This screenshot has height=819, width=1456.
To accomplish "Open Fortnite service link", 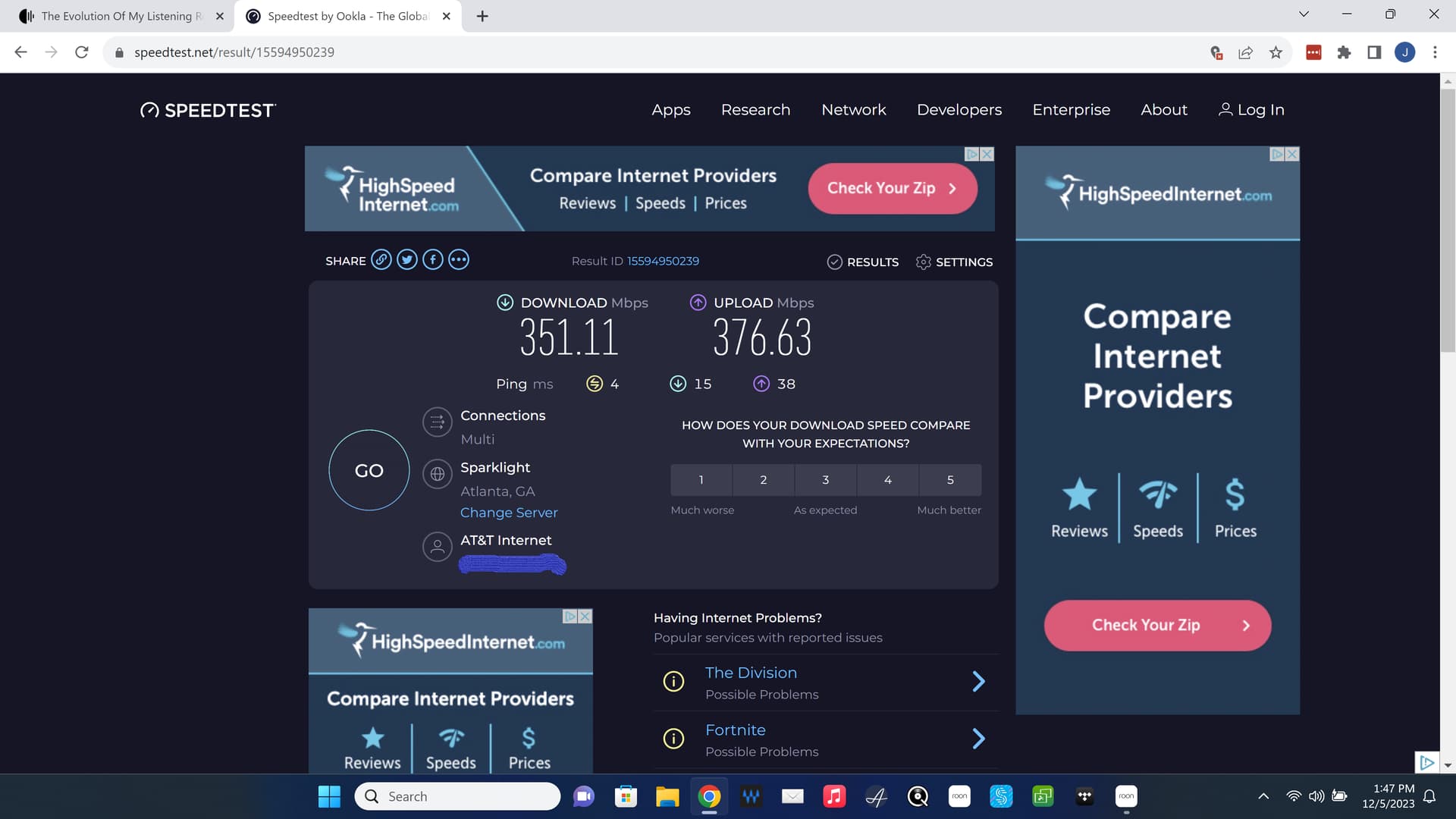I will (736, 730).
